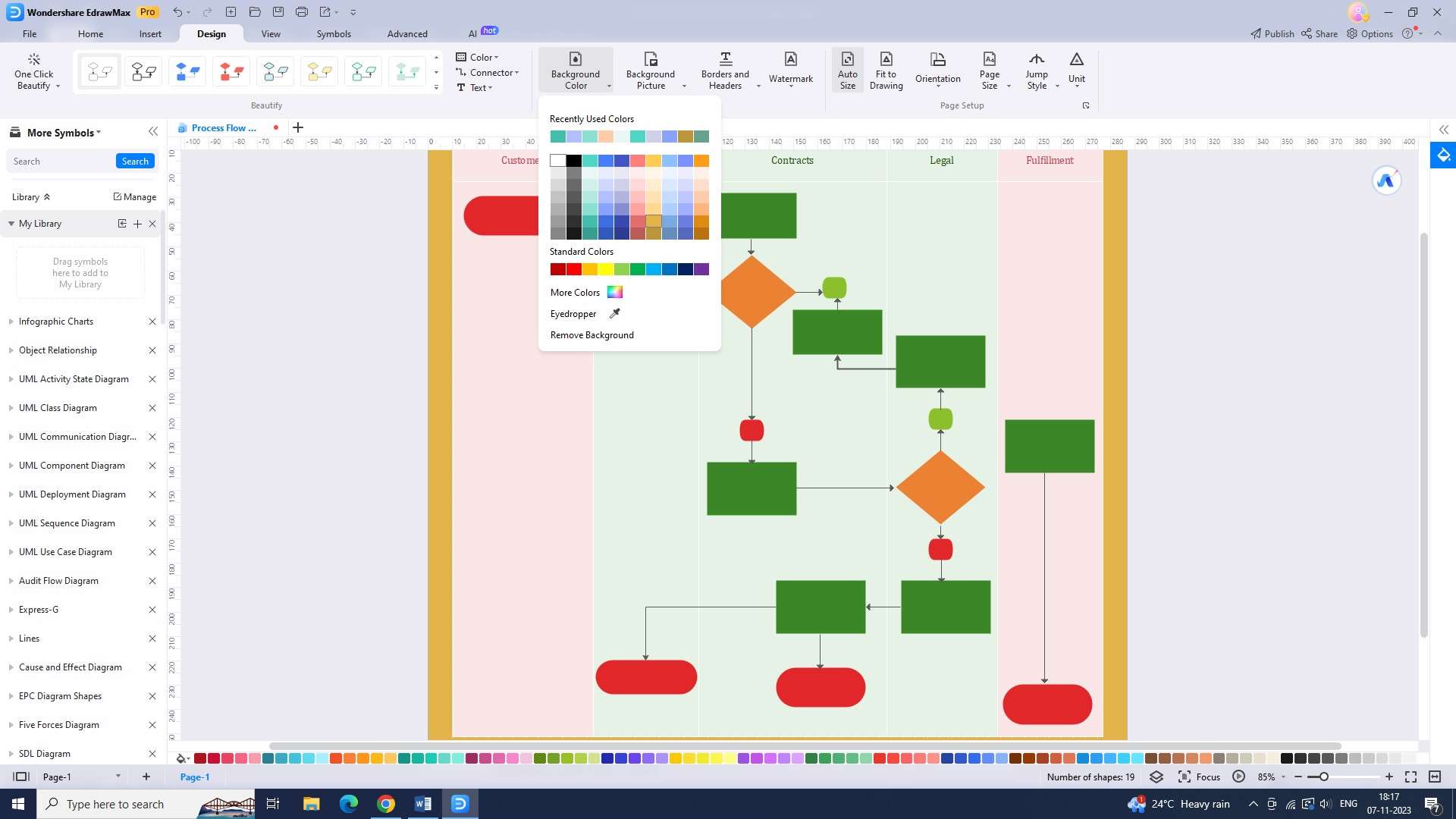
Task: Open Borders and Headers
Action: click(x=726, y=71)
